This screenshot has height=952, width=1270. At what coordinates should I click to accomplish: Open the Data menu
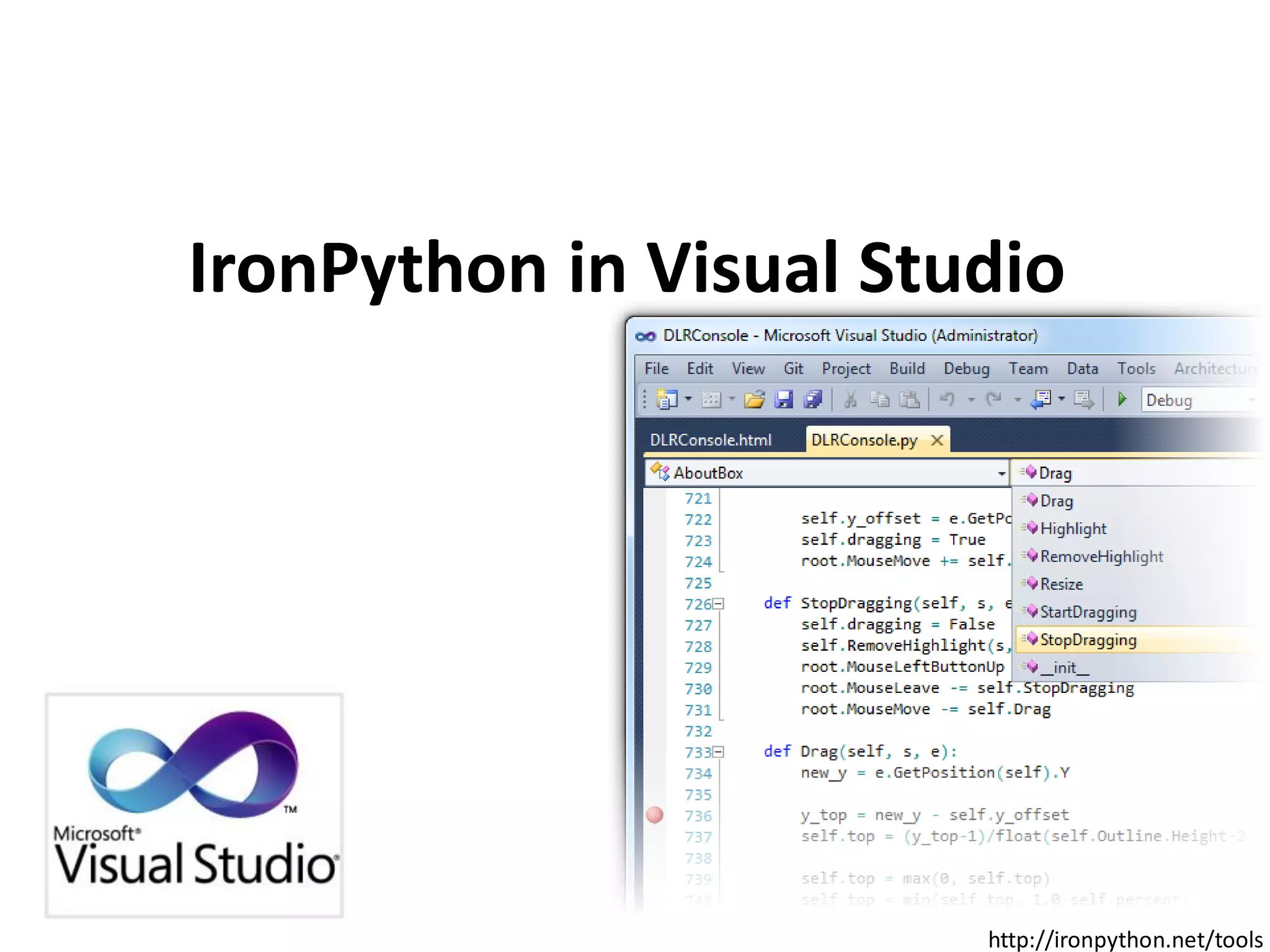tap(1082, 369)
